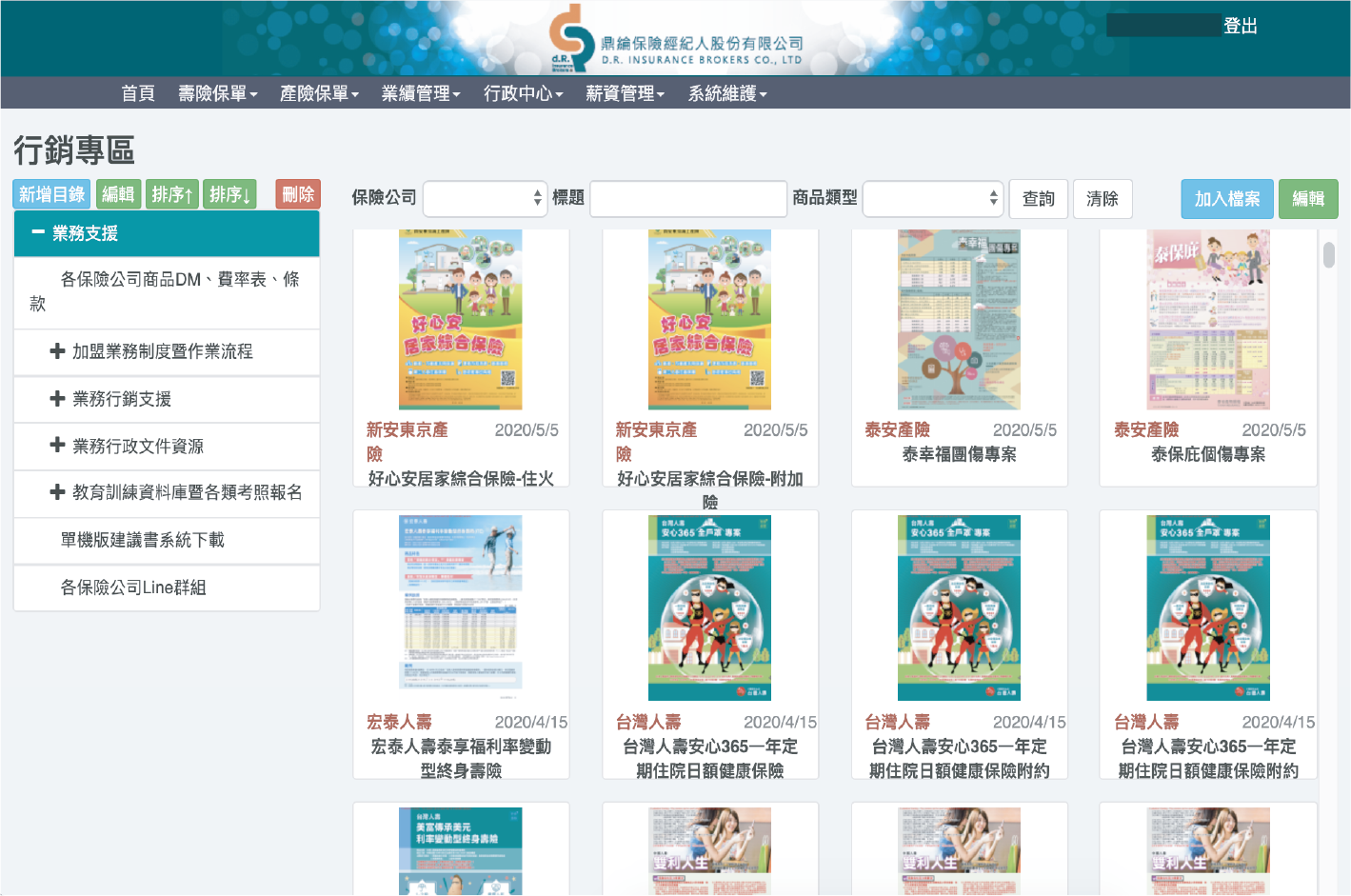Open the 系統維護 menu

pos(727,93)
